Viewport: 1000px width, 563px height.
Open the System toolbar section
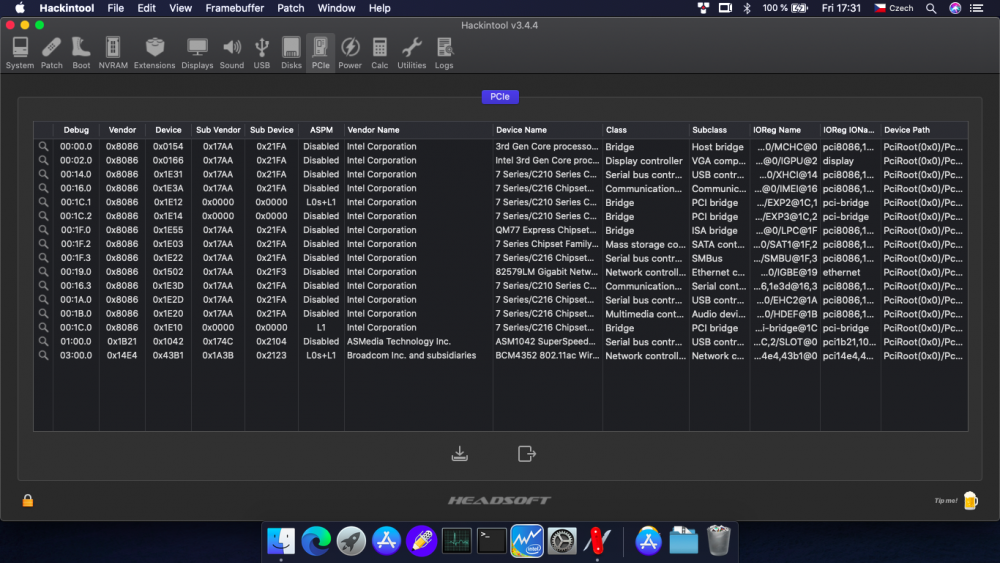pos(20,52)
